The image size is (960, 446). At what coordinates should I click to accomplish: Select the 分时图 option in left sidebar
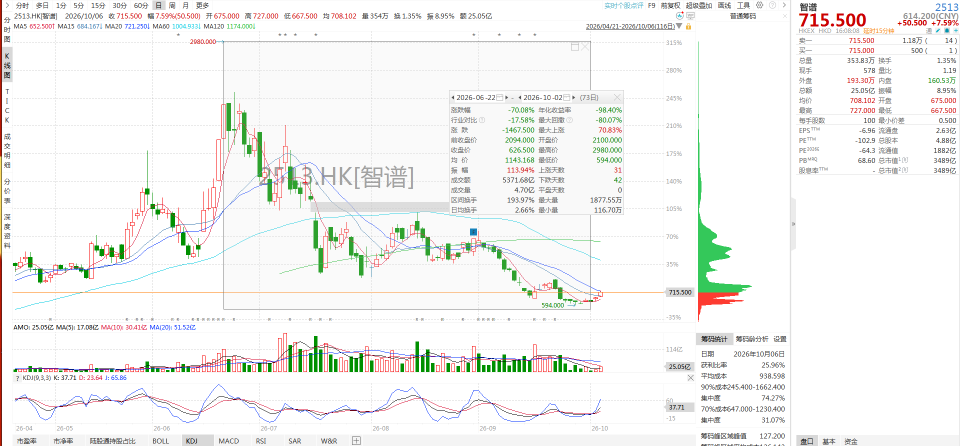click(x=7, y=29)
